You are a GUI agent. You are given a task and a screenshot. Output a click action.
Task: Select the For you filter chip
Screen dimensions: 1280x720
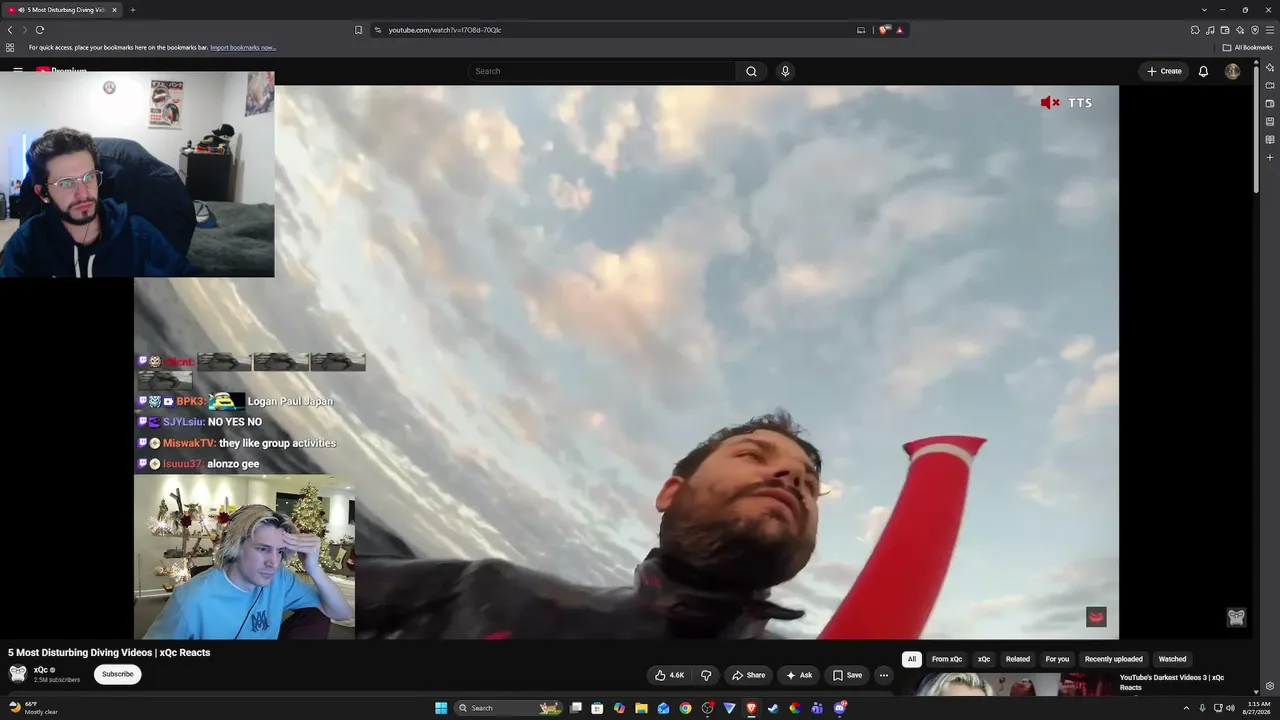[1057, 659]
